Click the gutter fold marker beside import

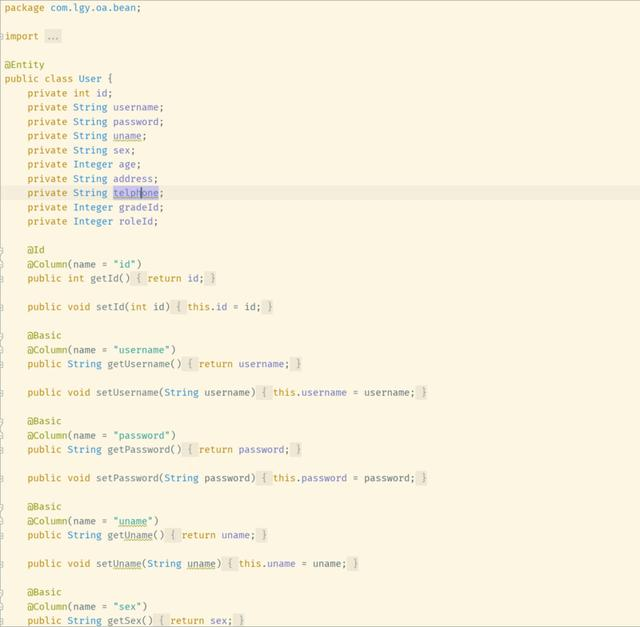click(x=3, y=36)
